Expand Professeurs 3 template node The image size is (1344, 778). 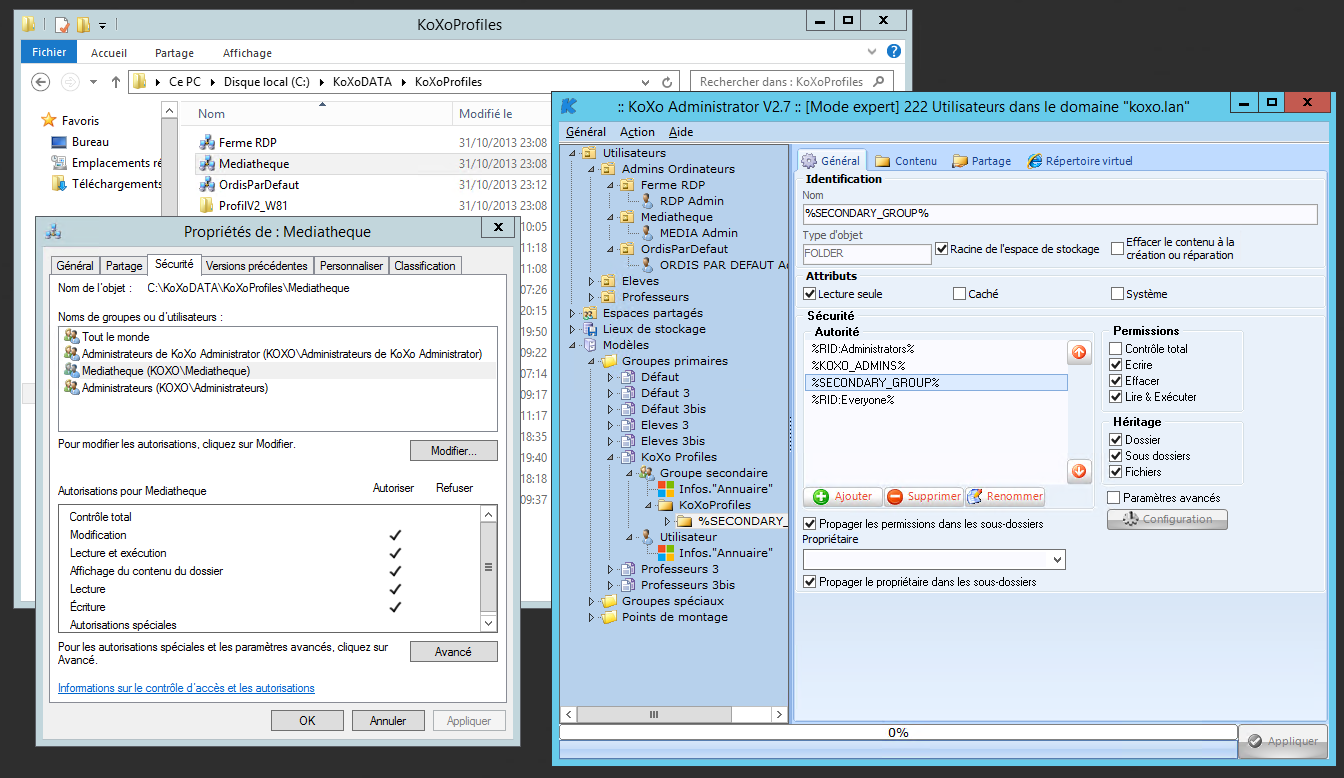coord(611,569)
